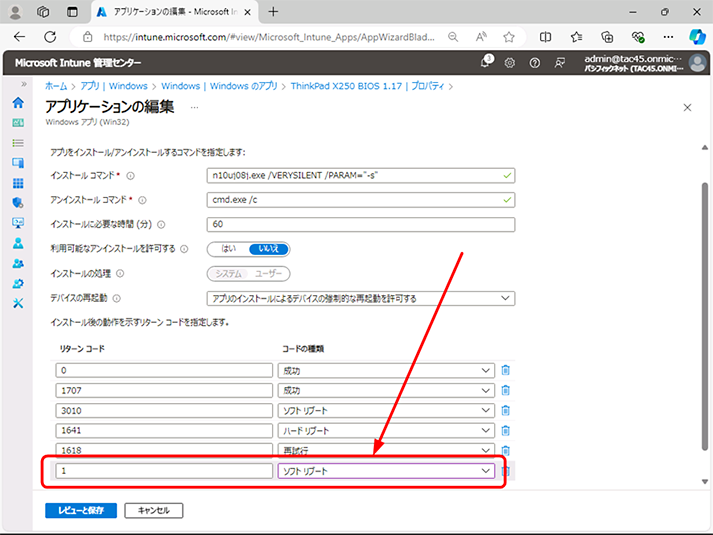Click キャンセル button
The image size is (713, 535).
tap(154, 510)
